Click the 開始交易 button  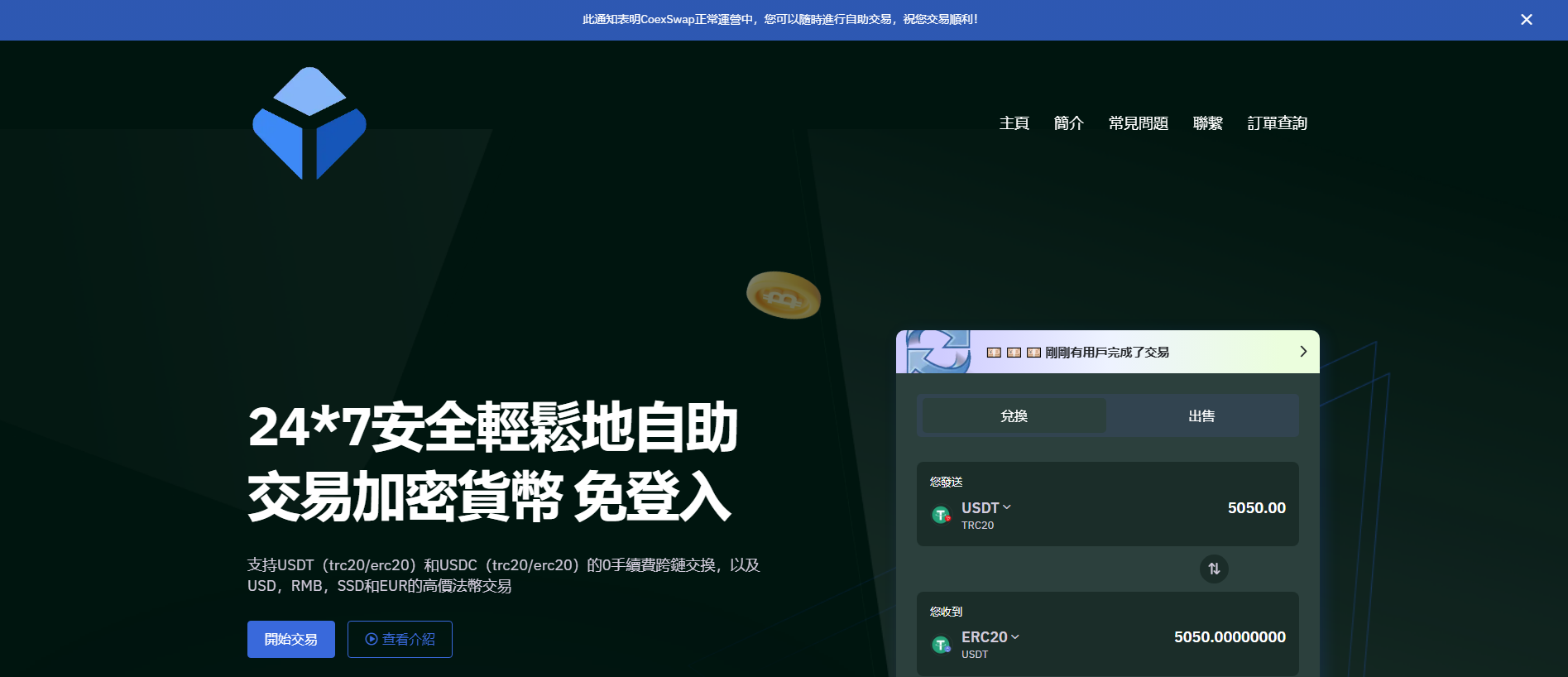(x=291, y=639)
